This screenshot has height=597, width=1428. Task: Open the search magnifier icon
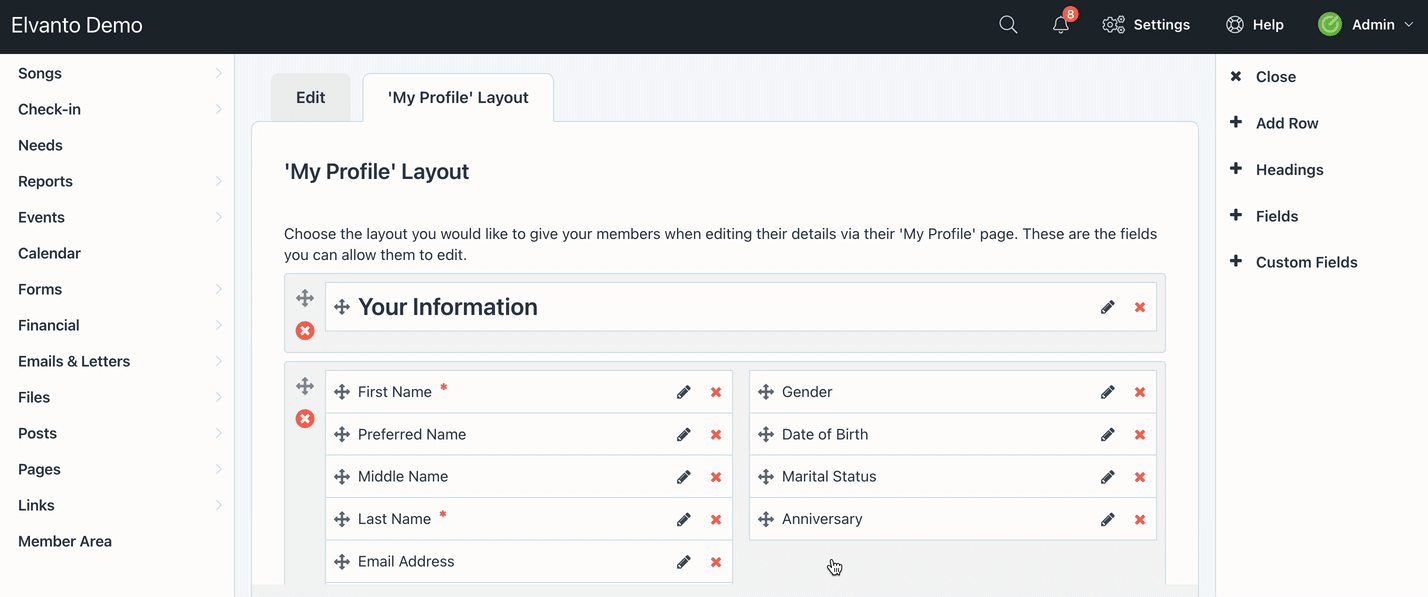1008,25
